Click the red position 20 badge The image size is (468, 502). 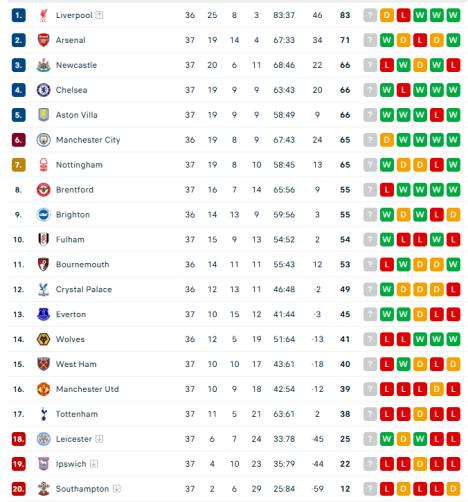18,489
